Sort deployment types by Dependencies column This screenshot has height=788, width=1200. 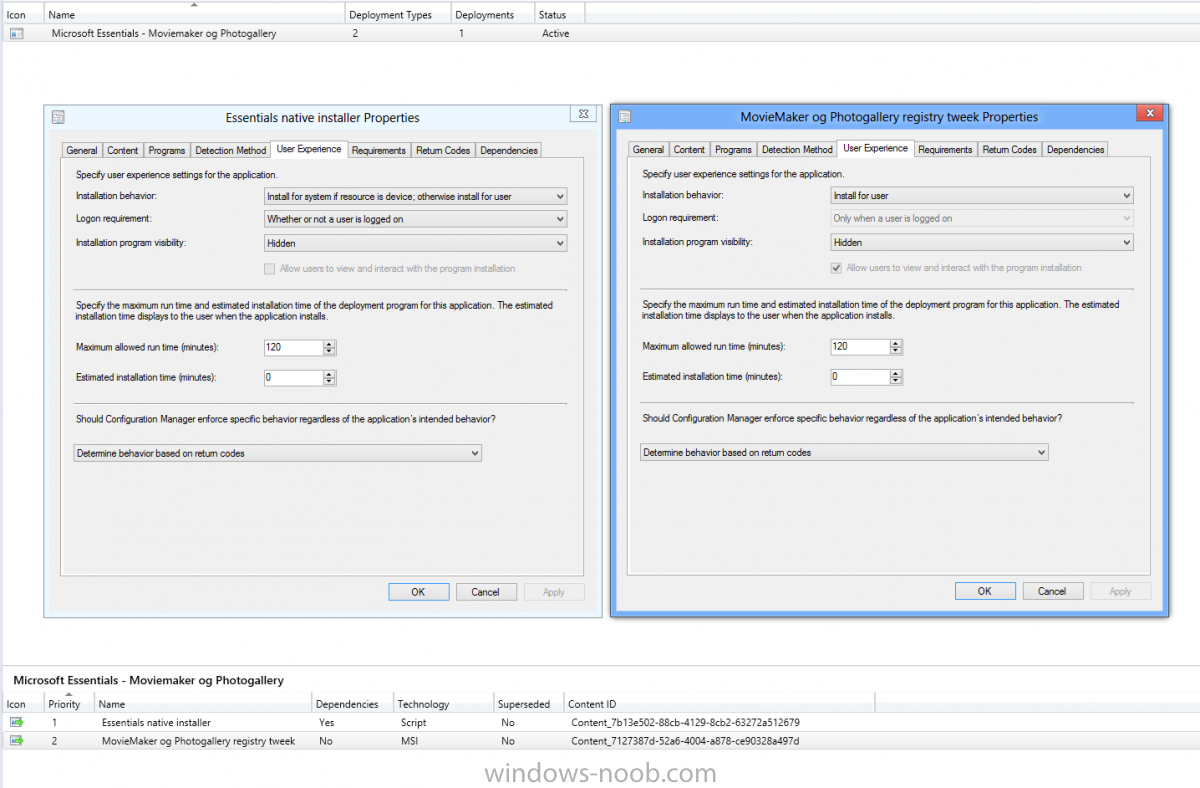pyautogui.click(x=353, y=704)
